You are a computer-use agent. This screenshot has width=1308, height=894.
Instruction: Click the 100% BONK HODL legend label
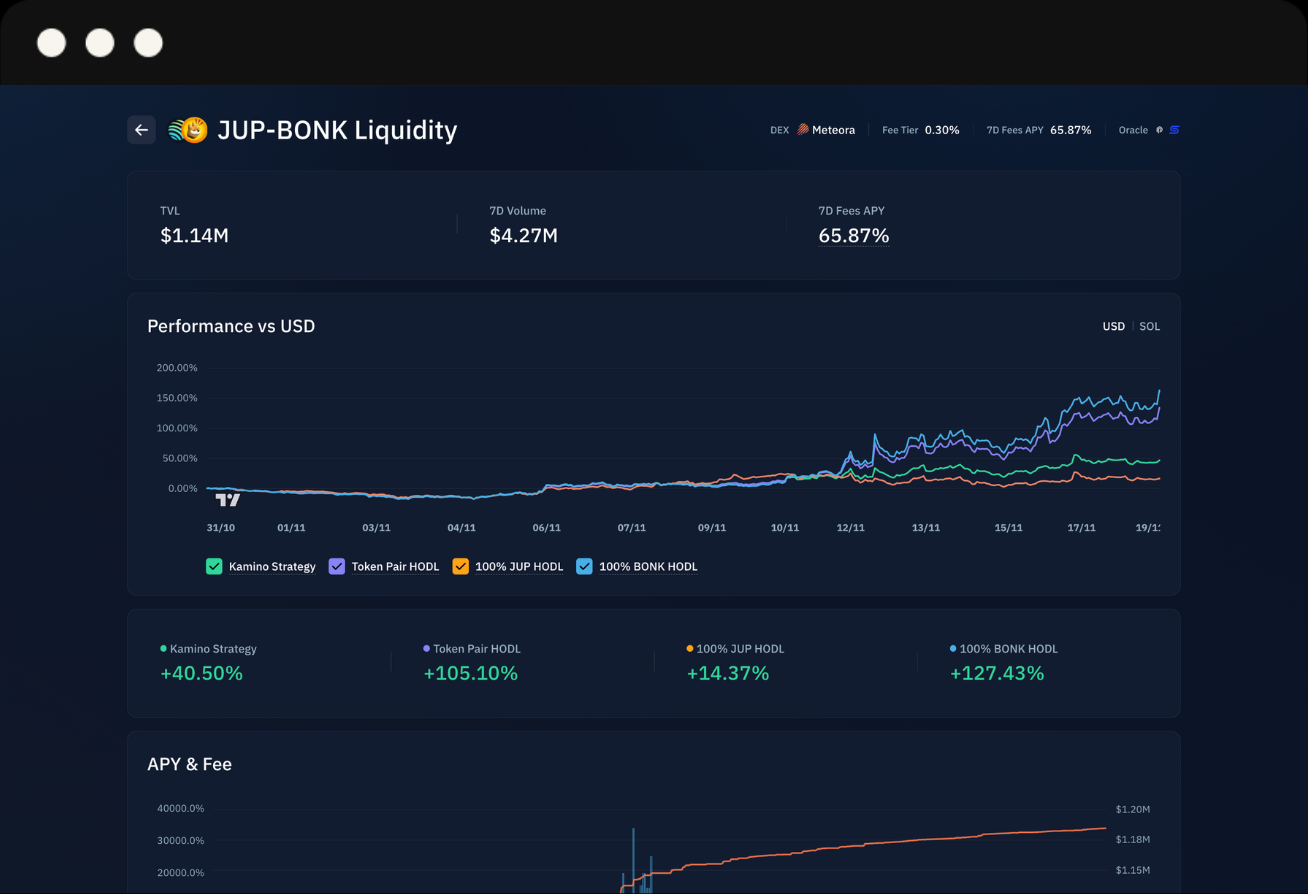tap(648, 567)
